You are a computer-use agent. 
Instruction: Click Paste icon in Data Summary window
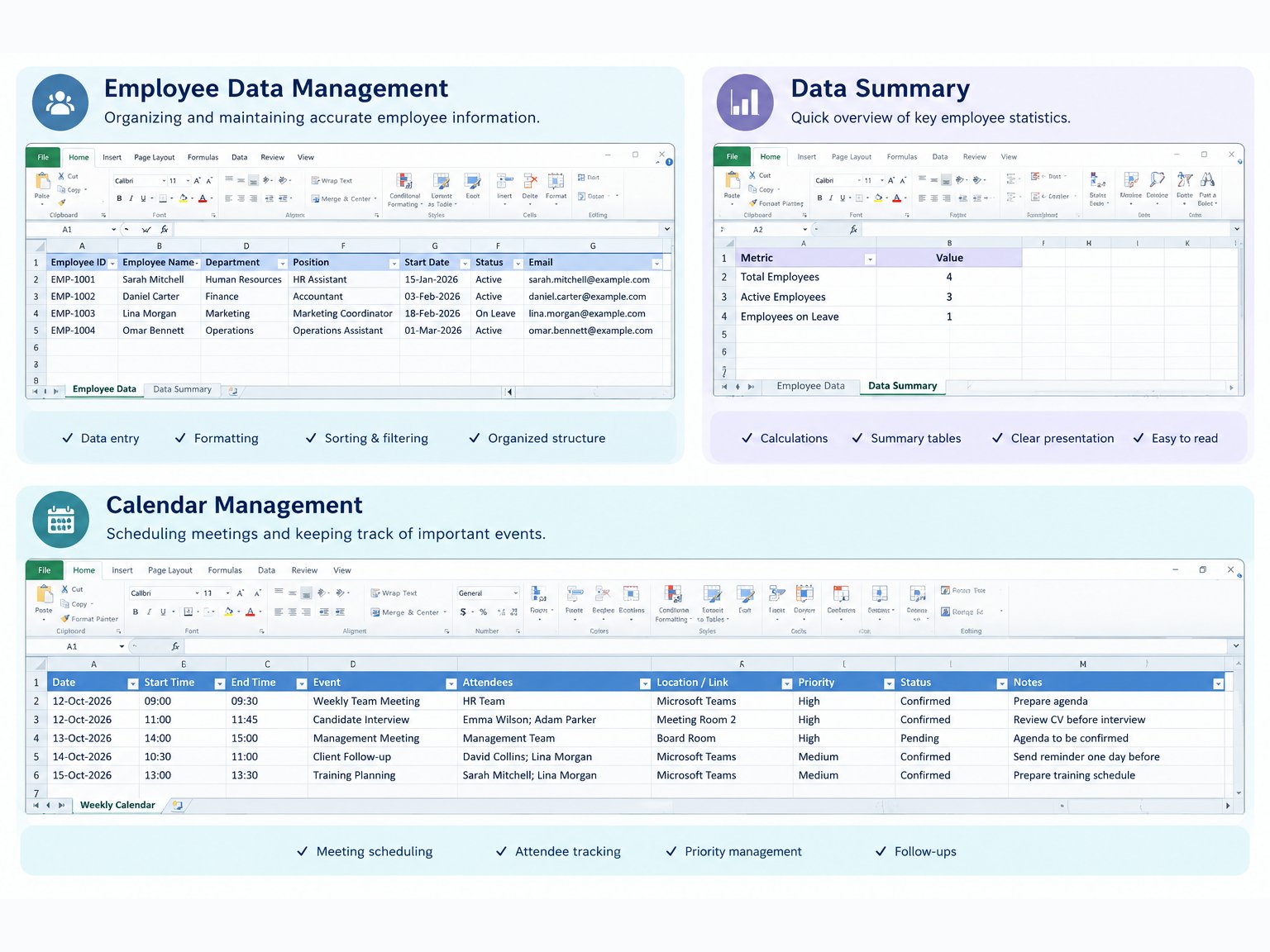[x=732, y=181]
